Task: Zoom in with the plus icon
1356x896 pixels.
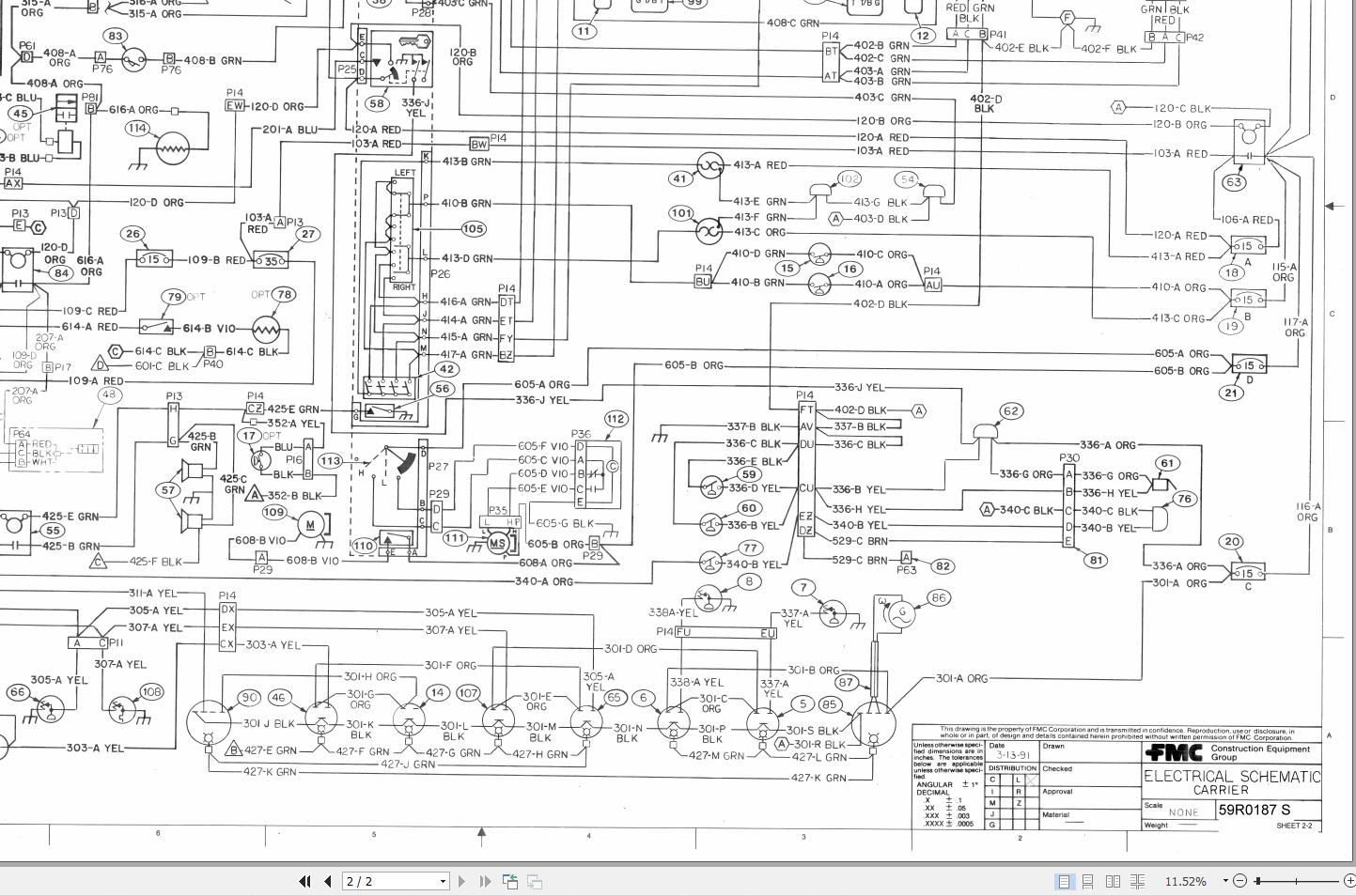Action: pos(1350,881)
